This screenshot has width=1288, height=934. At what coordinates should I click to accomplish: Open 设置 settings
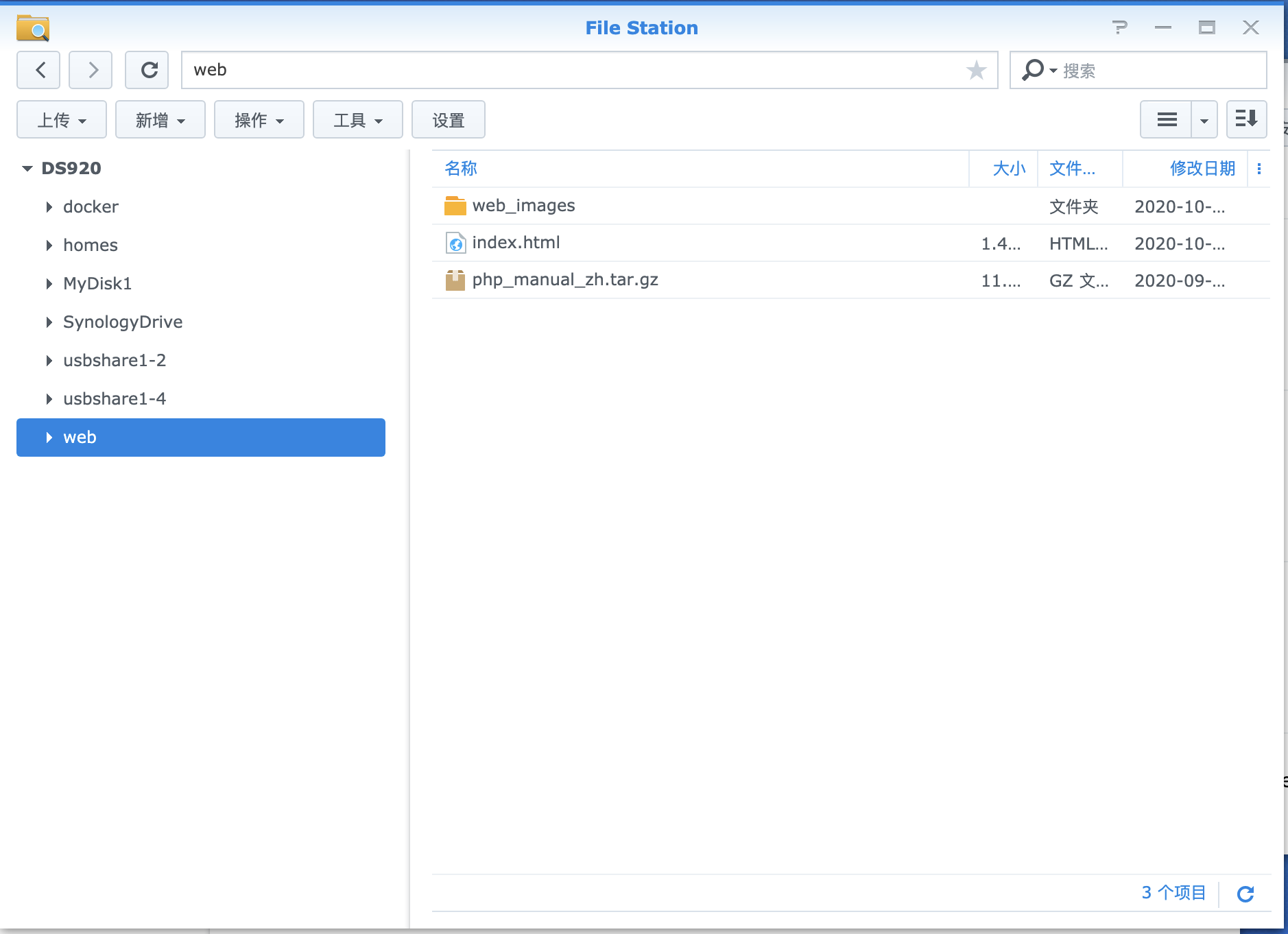449,120
